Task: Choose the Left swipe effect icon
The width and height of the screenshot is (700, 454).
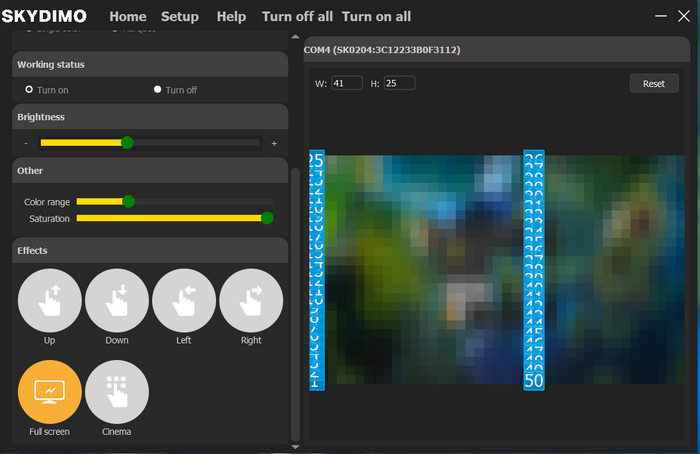Action: pyautogui.click(x=184, y=301)
